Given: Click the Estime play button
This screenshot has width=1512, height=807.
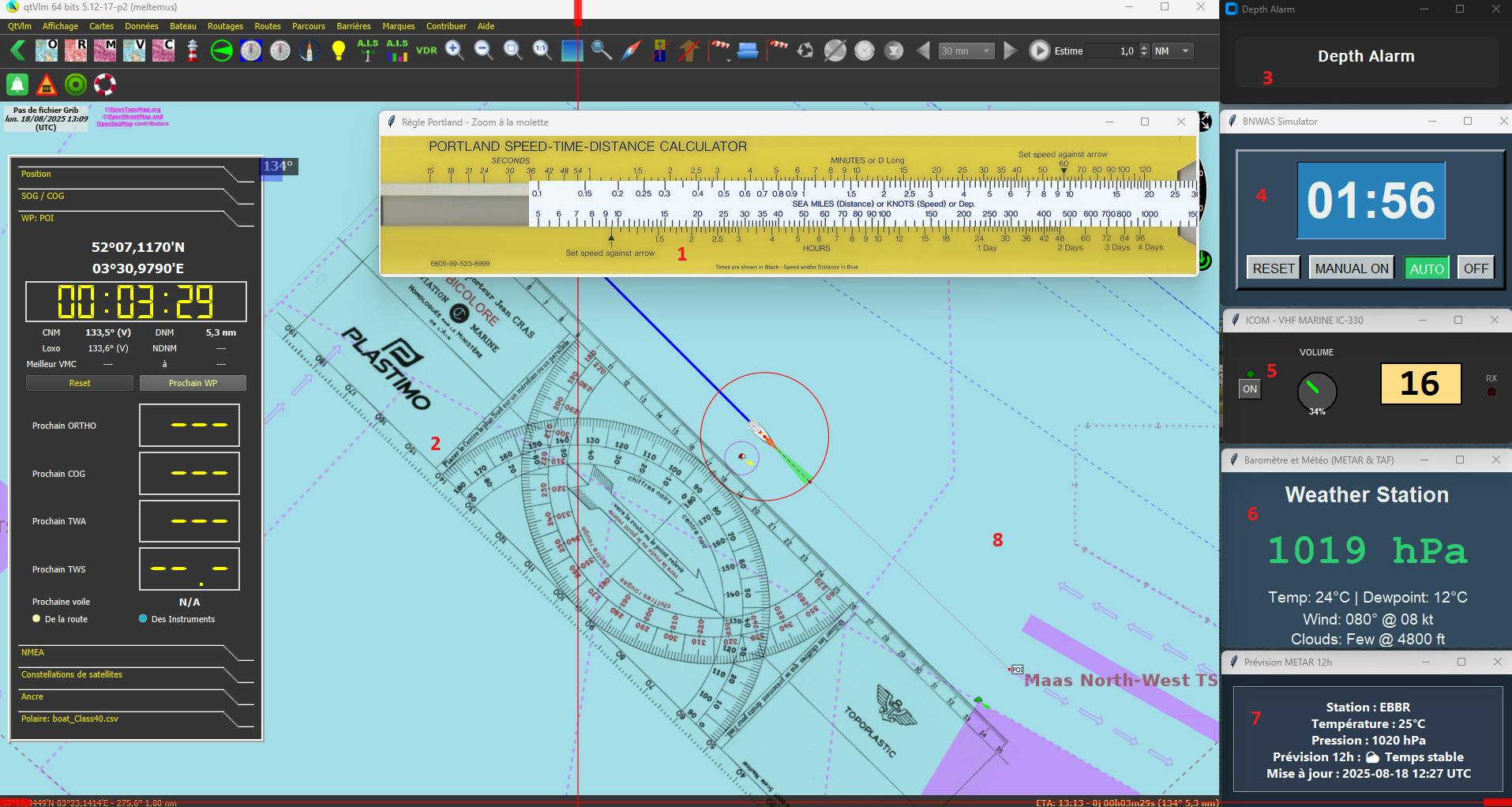Looking at the screenshot, I should click(1040, 51).
